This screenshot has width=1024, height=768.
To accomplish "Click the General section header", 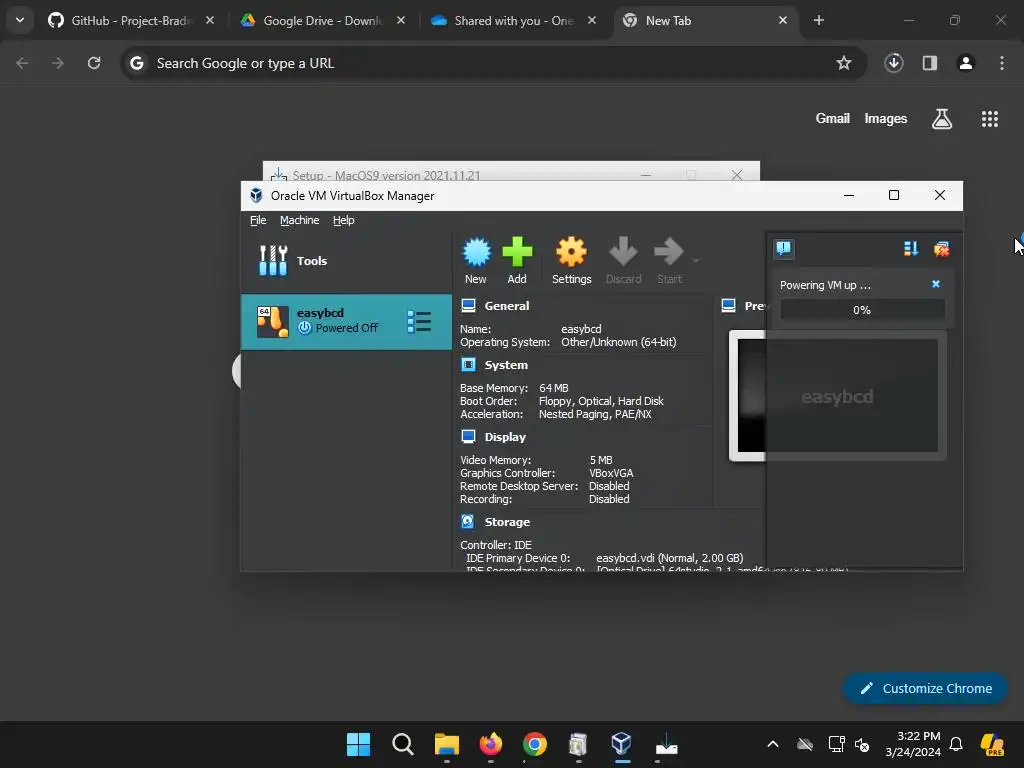I will coord(507,306).
